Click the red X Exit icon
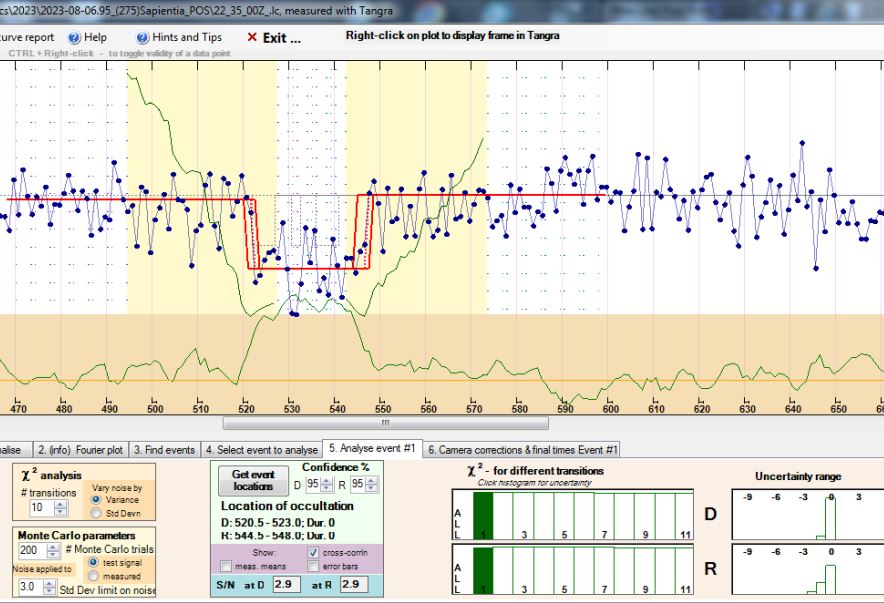Screen dimensions: 884x603 tap(252, 37)
